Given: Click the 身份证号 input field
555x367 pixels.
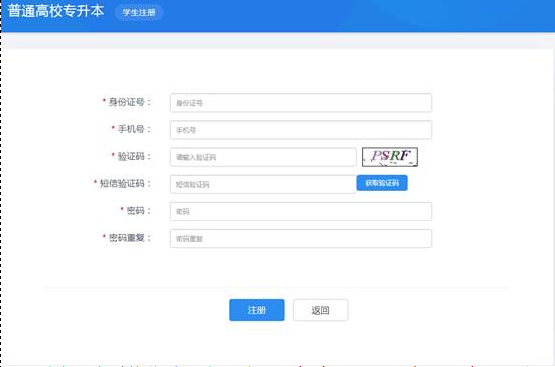Looking at the screenshot, I should pyautogui.click(x=301, y=103).
